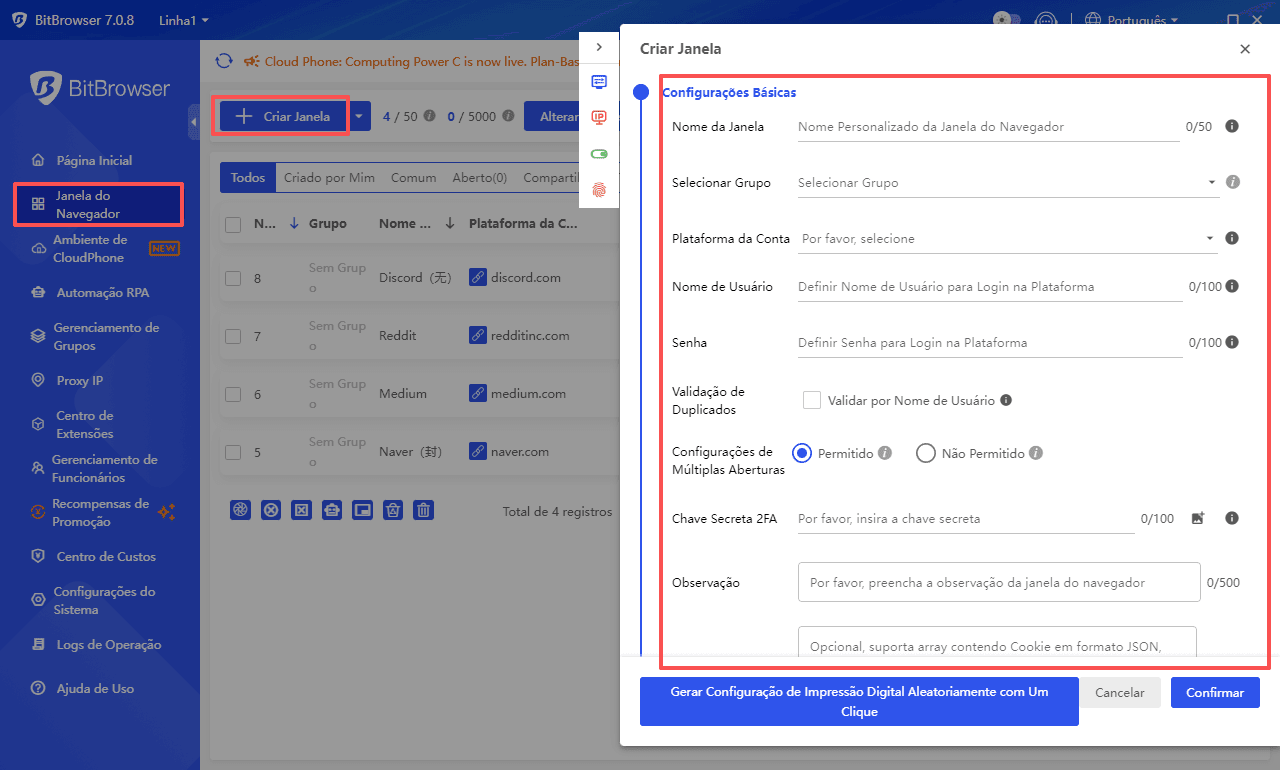Open the fingerprint settings icon in the side strip
This screenshot has width=1280, height=770.
click(x=598, y=188)
